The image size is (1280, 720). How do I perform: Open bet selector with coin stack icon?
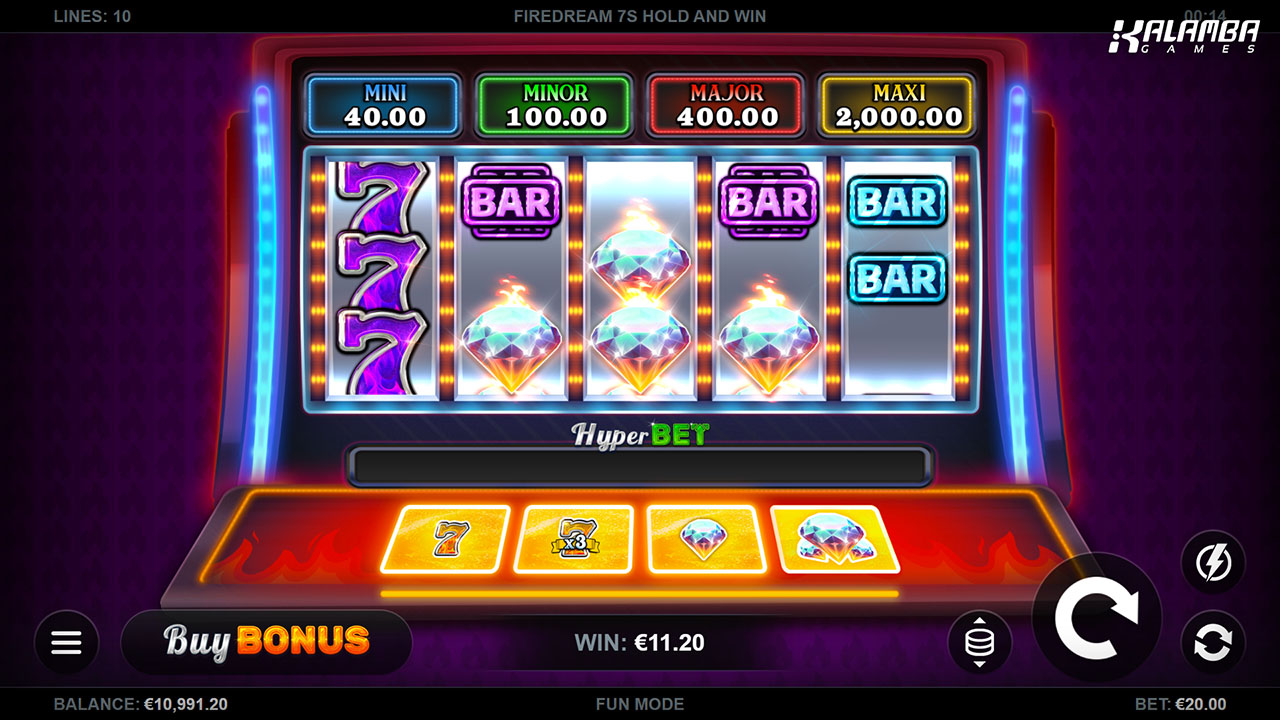980,642
